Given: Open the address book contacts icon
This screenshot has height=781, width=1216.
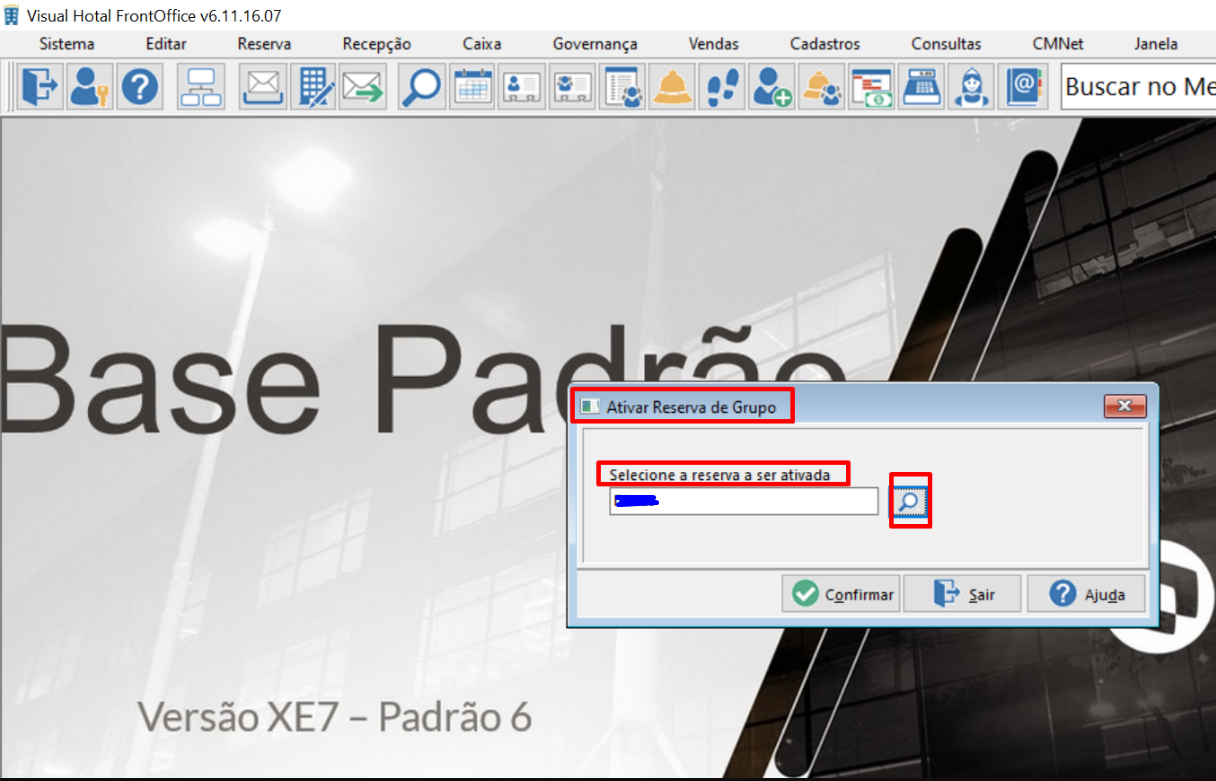Looking at the screenshot, I should coord(1023,87).
